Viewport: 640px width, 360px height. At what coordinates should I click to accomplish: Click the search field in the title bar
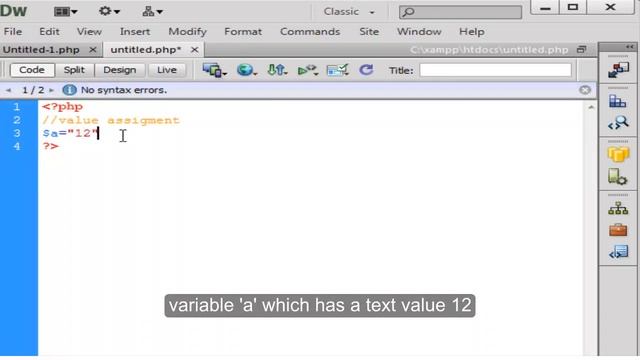tap(460, 12)
